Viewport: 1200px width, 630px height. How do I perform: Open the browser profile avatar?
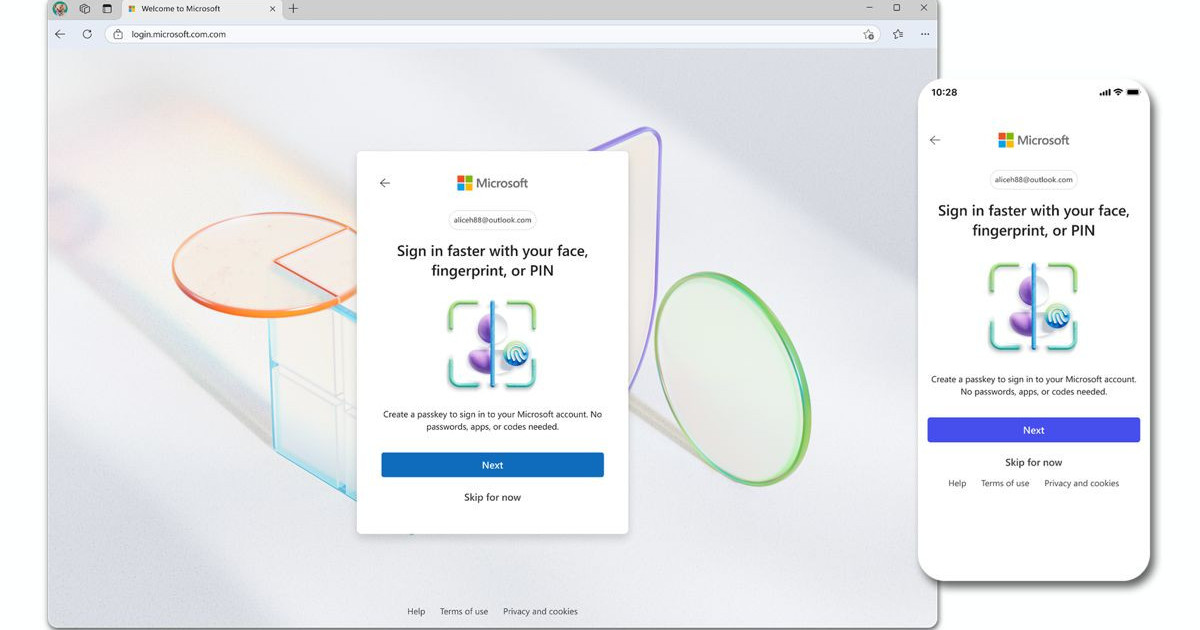pyautogui.click(x=60, y=9)
